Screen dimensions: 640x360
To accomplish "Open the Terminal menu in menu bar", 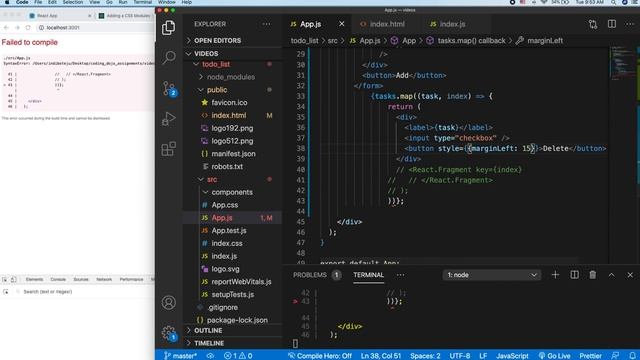I will click(142, 2).
